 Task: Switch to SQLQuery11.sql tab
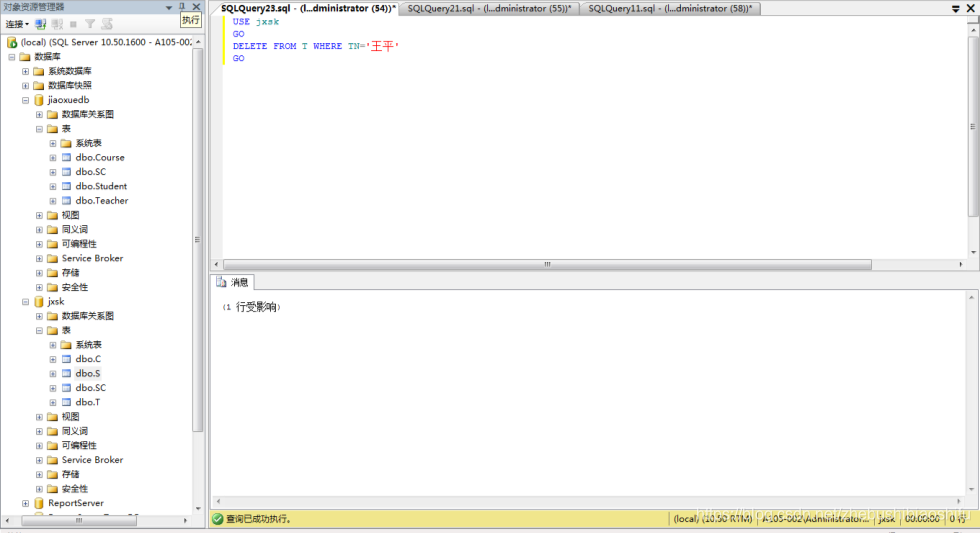pyautogui.click(x=670, y=8)
